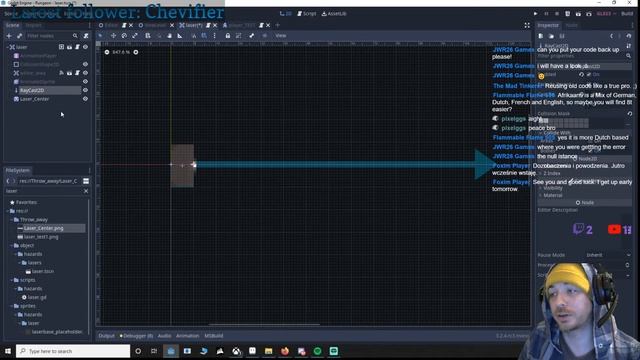Activate the Ruler Mode tool

pos(180,36)
